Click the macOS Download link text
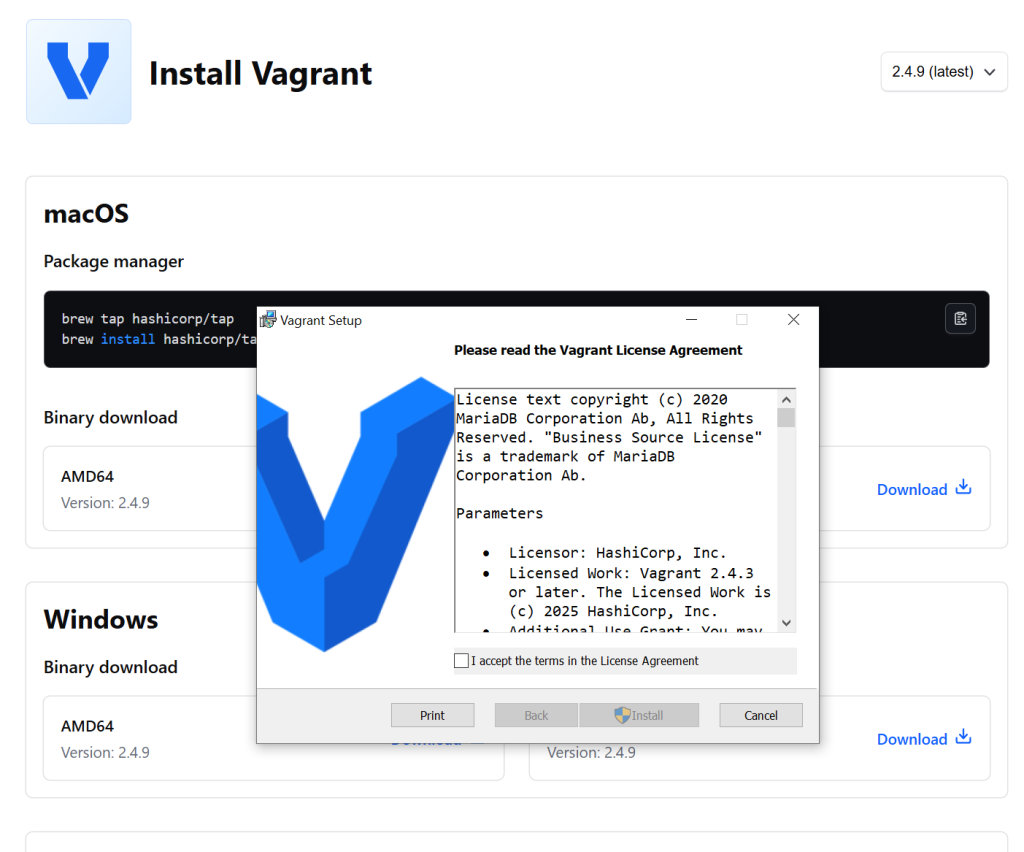Image resolution: width=1024 pixels, height=852 pixels. pyautogui.click(x=911, y=489)
